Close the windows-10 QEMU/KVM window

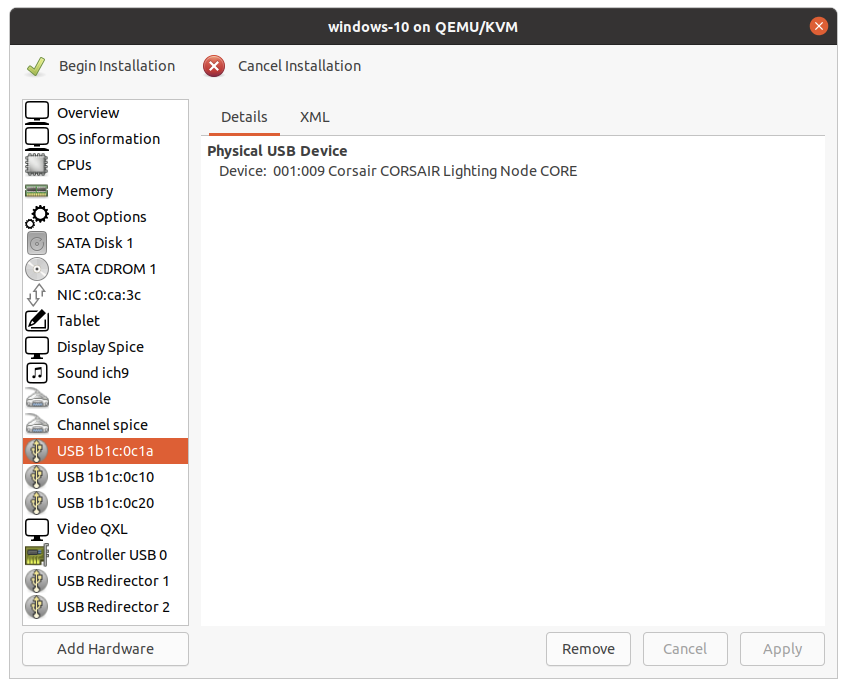coord(818,26)
